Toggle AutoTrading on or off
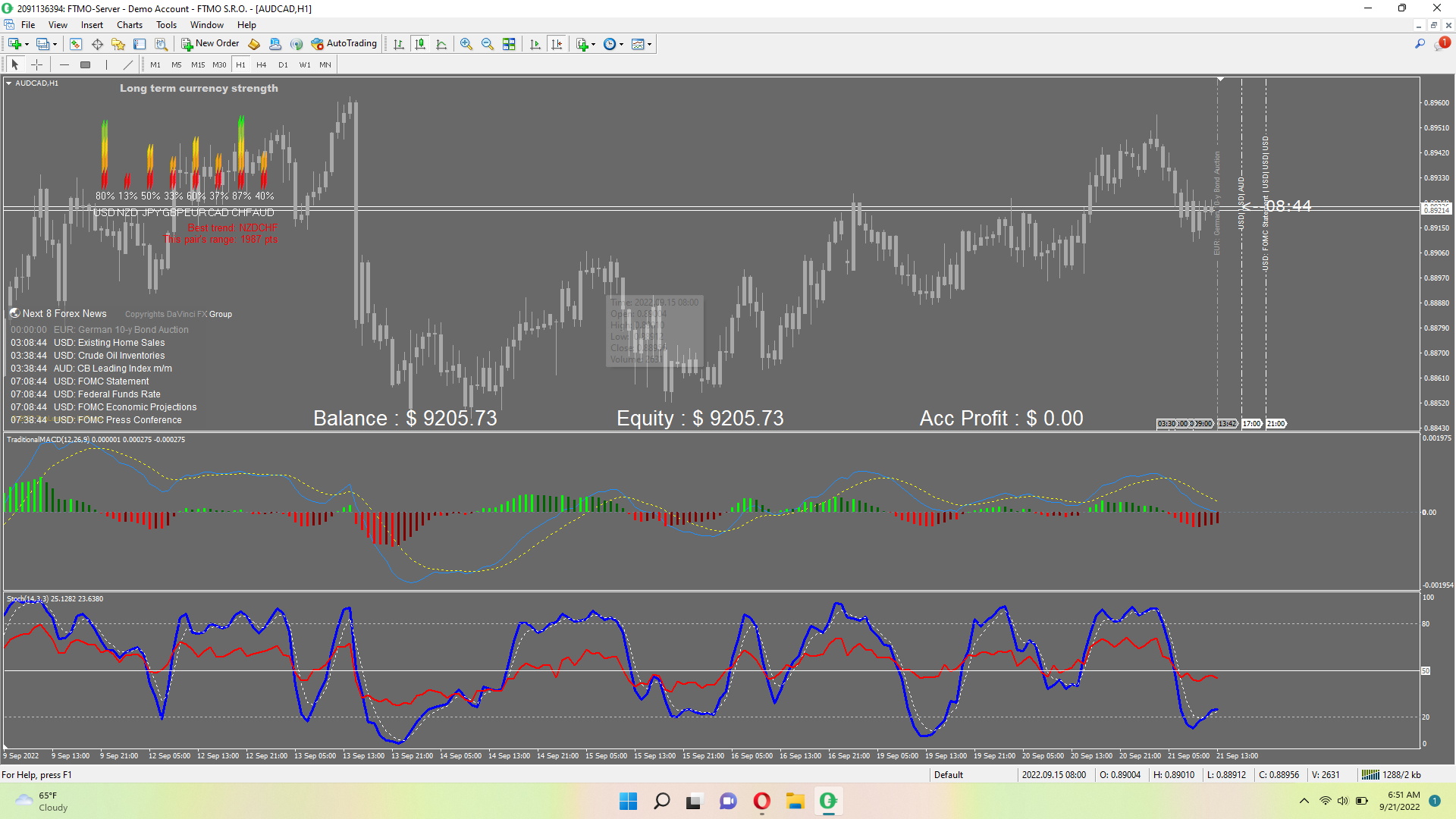 (344, 44)
